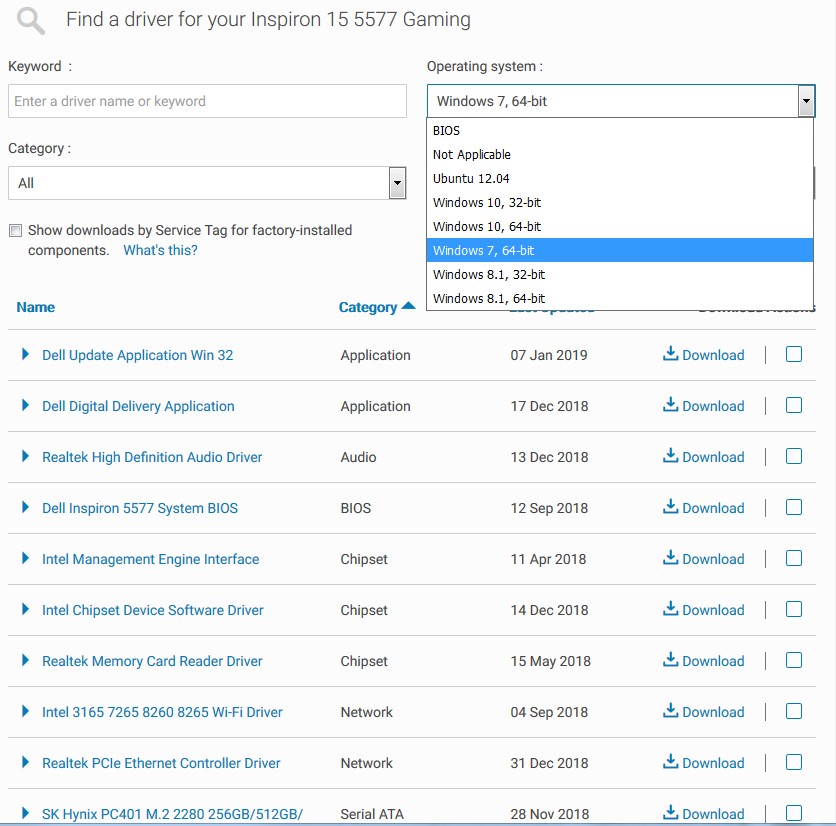The height and width of the screenshot is (826, 836).
Task: Open Intel 3165 7265 8260 8265 Wi-Fi Driver link
Action: [162, 712]
